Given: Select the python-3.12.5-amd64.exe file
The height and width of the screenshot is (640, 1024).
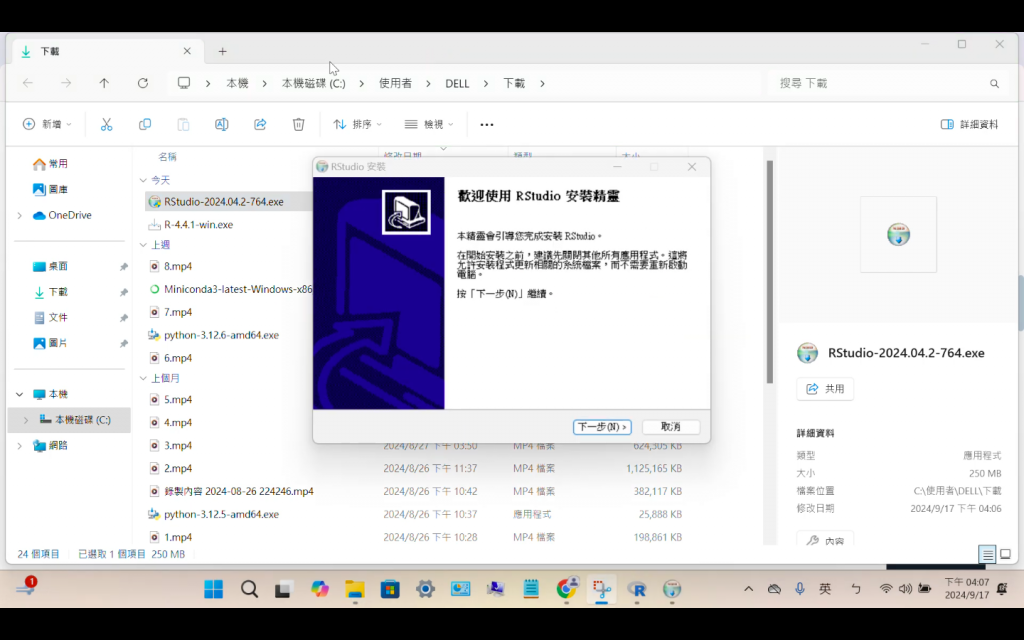Looking at the screenshot, I should point(221,514).
